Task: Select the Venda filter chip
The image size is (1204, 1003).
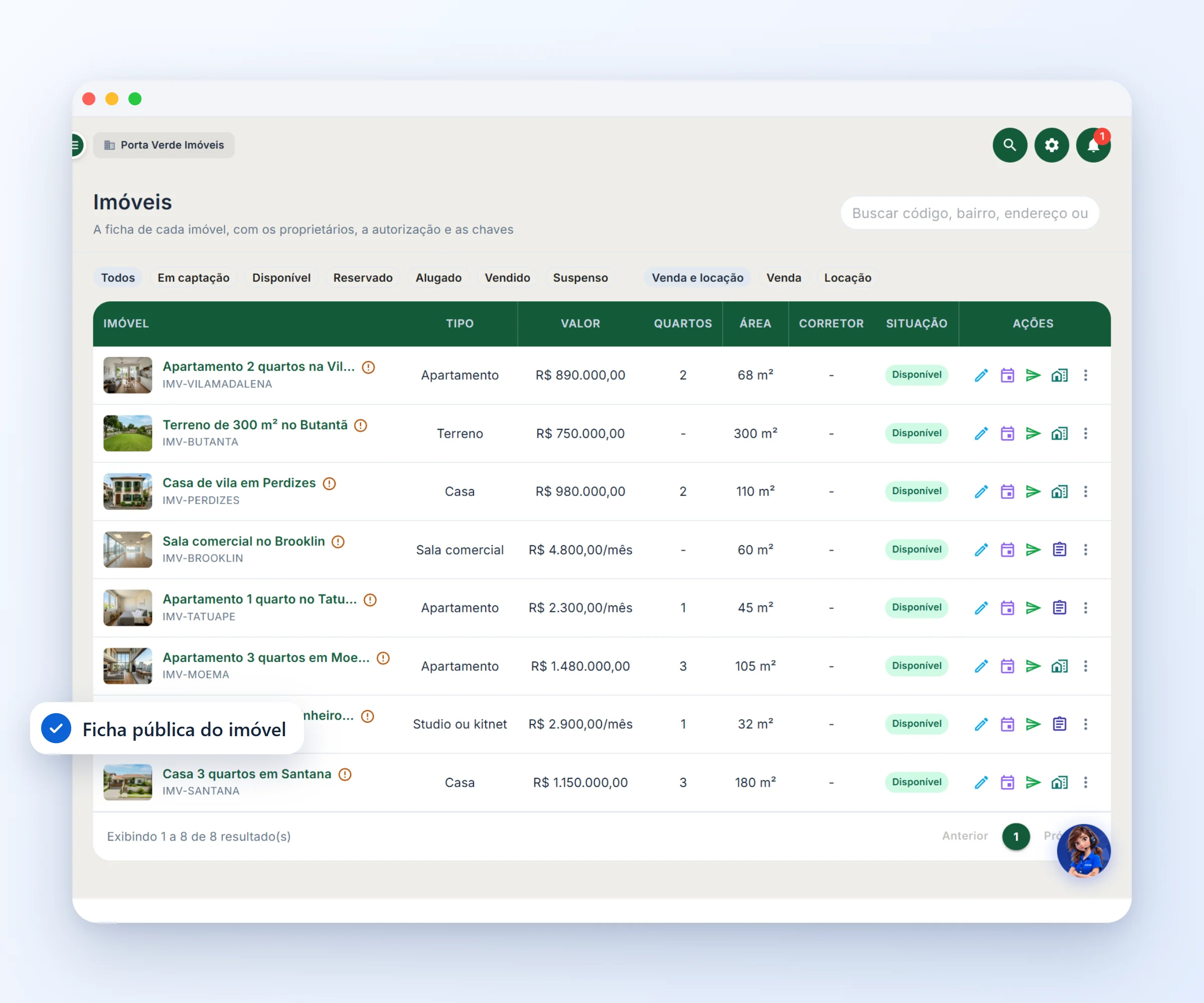Action: (783, 277)
